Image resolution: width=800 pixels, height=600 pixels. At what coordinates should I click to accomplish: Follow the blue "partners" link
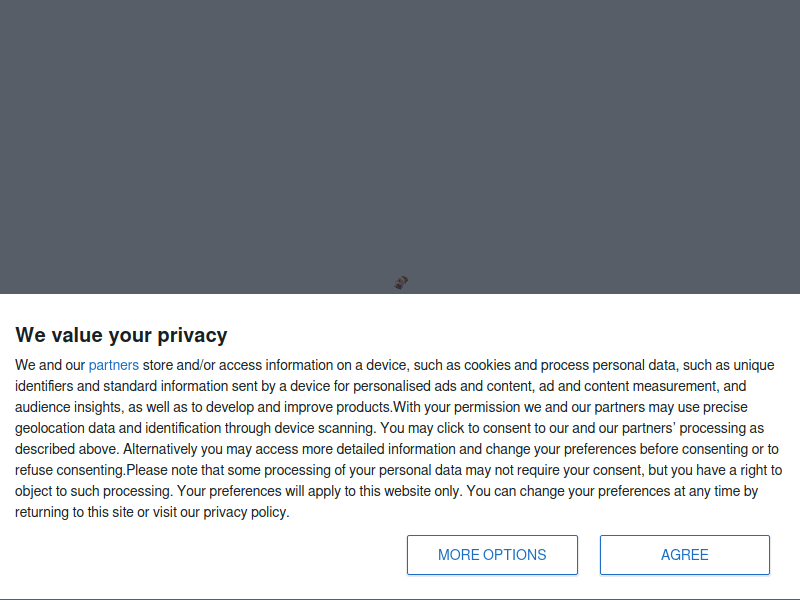tap(113, 365)
